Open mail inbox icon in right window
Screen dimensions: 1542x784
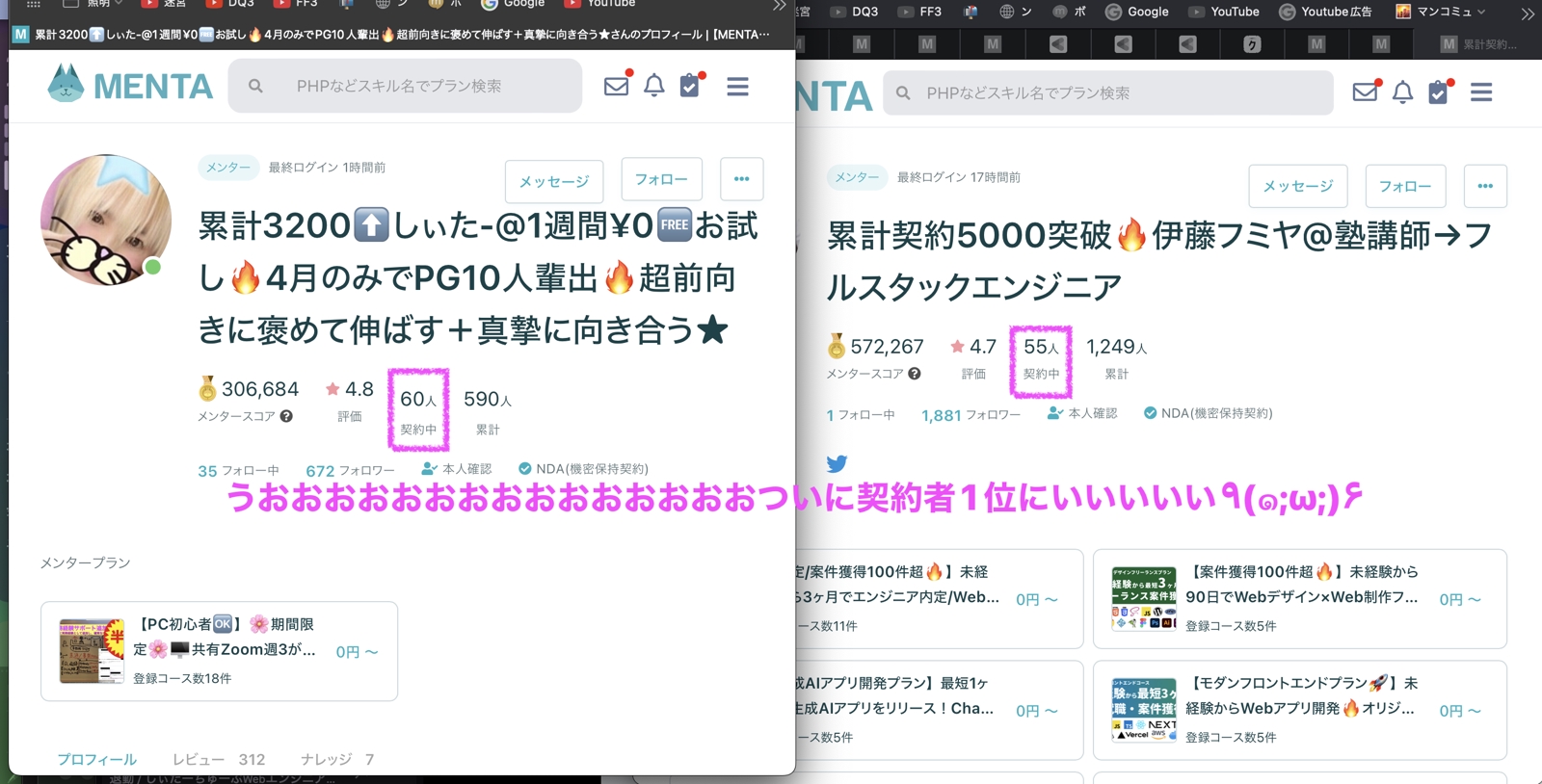[x=1365, y=91]
